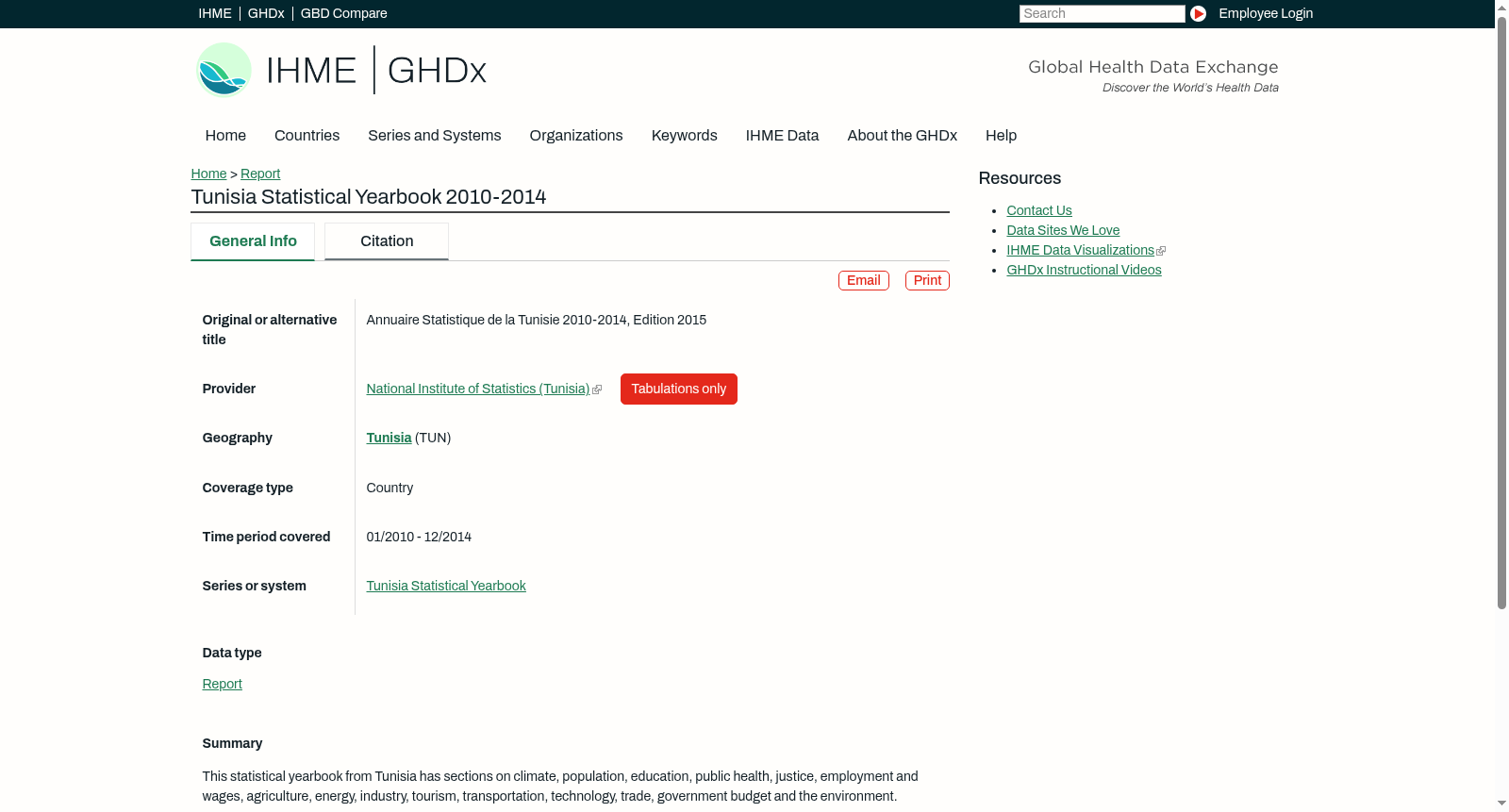Screen dimensions: 1509x812
Task: Open National Institute of Statistics (Tunisia) link
Action: coord(478,389)
